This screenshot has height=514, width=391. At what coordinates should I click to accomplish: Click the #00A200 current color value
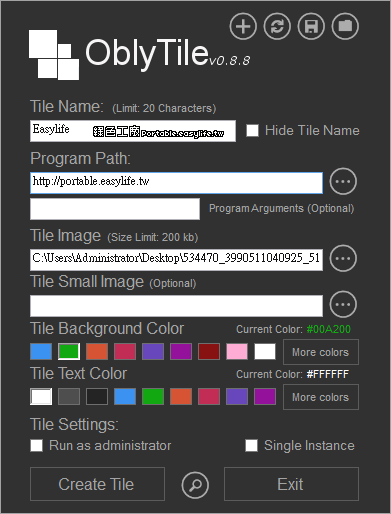click(x=329, y=329)
